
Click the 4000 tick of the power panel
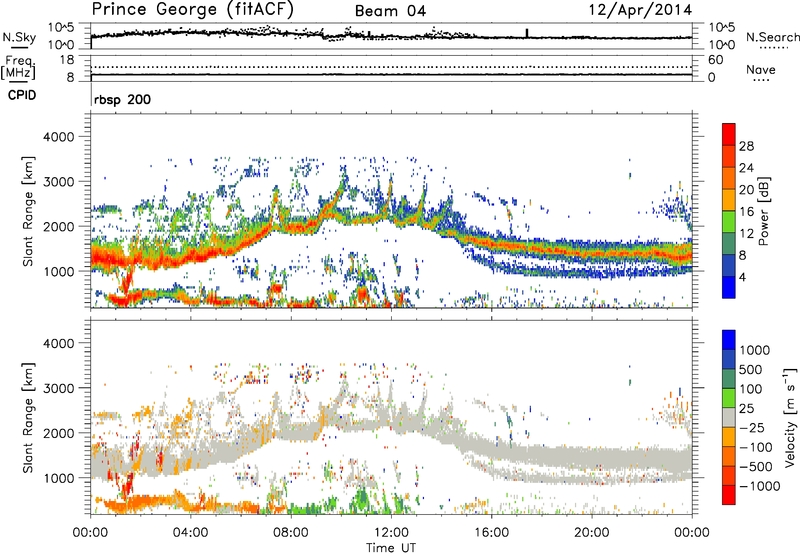point(58,137)
